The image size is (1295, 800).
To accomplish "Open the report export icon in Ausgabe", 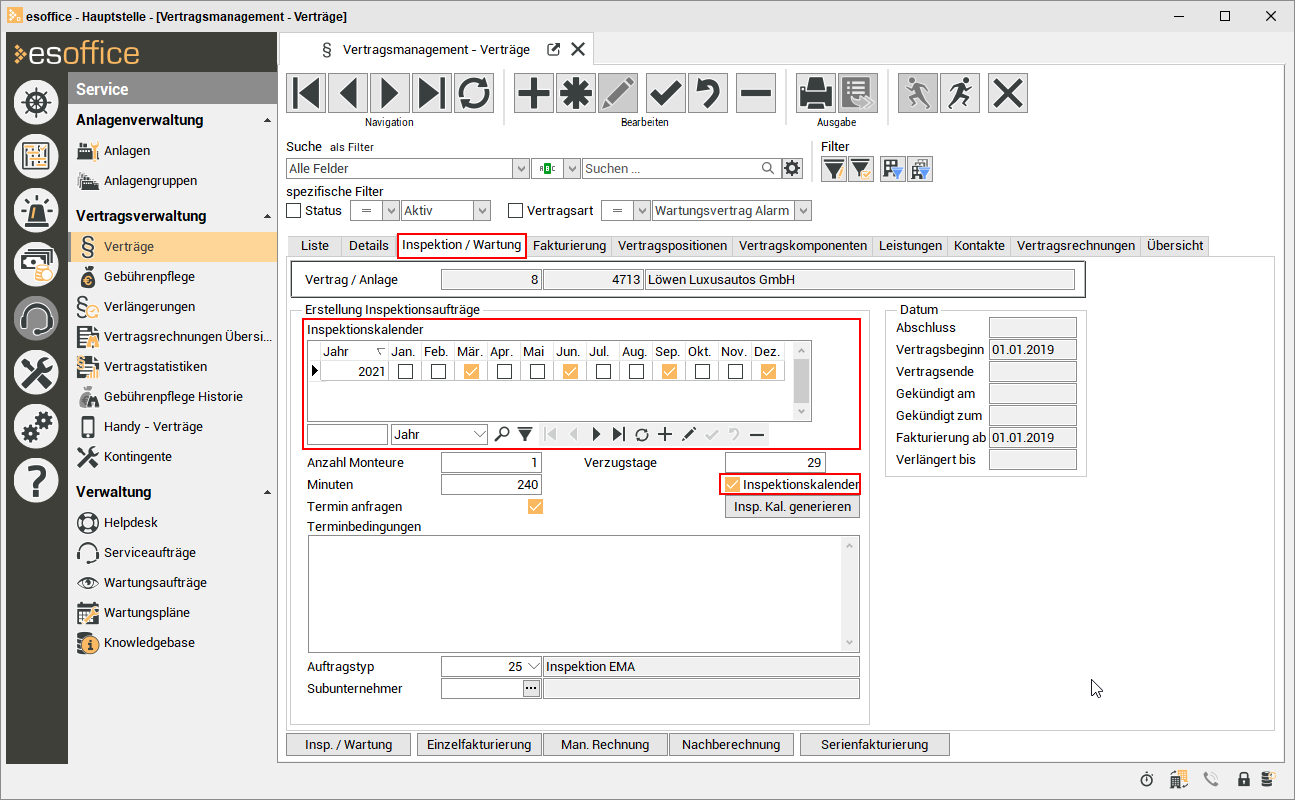I will (x=858, y=93).
